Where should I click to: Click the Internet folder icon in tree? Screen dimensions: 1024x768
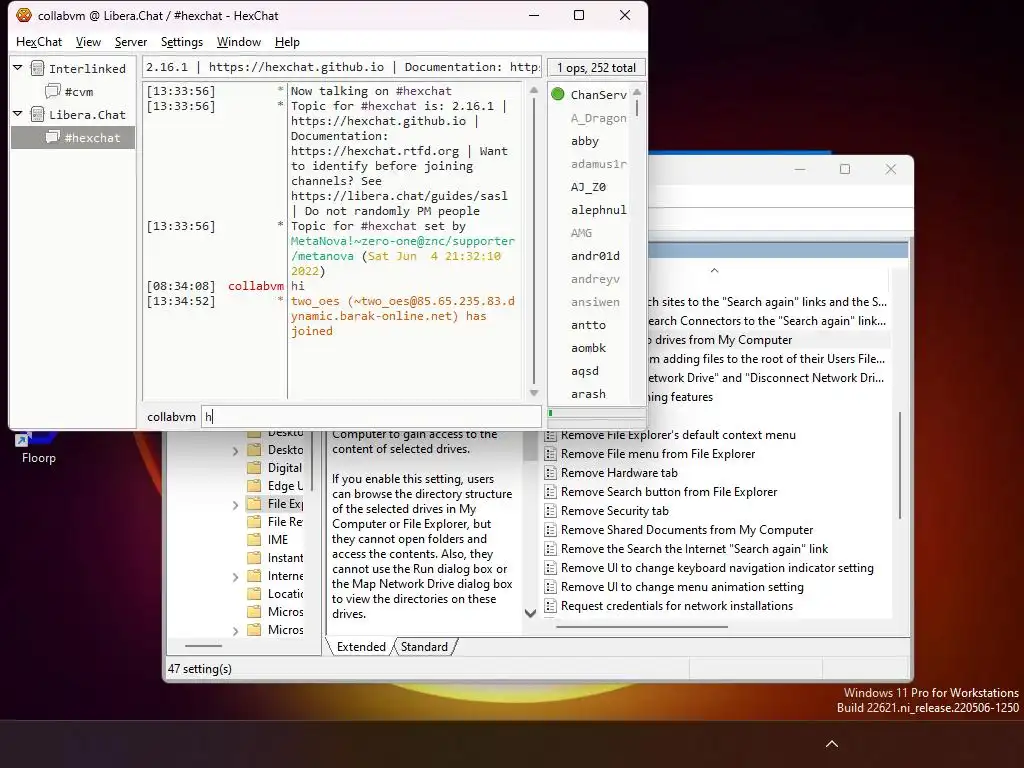coord(254,576)
